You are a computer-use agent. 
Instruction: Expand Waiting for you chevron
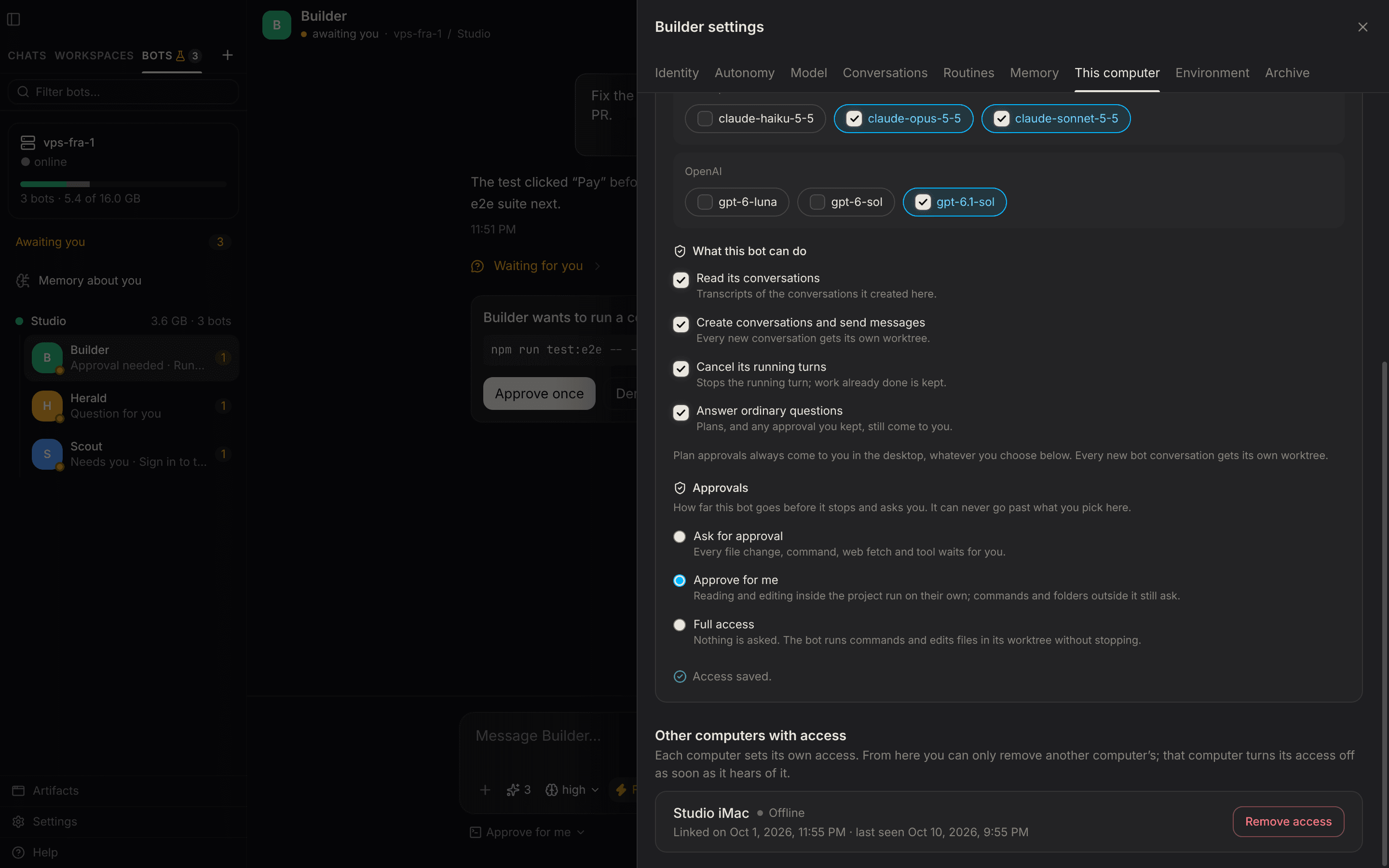pos(598,266)
